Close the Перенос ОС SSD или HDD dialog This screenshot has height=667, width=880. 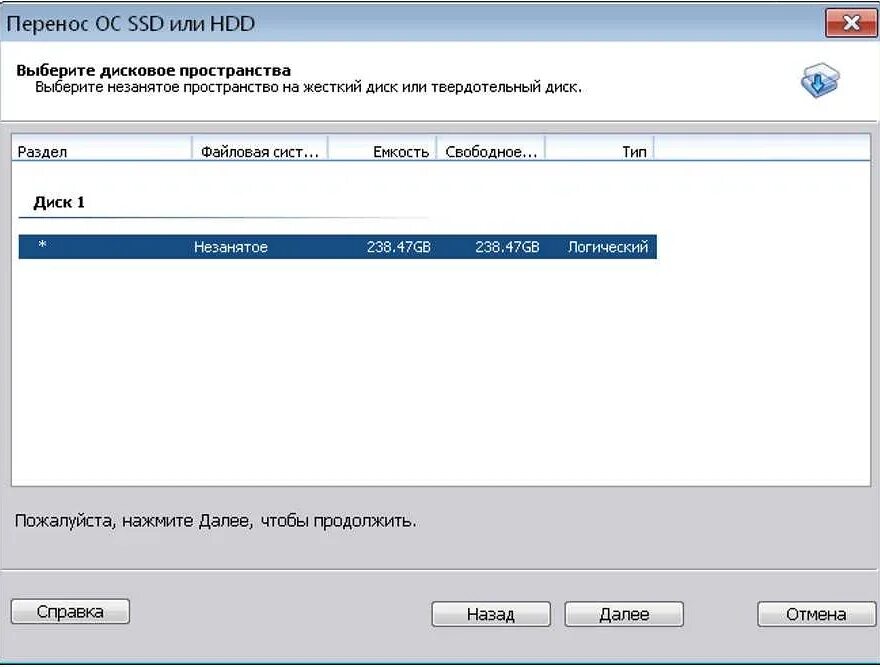(x=851, y=23)
